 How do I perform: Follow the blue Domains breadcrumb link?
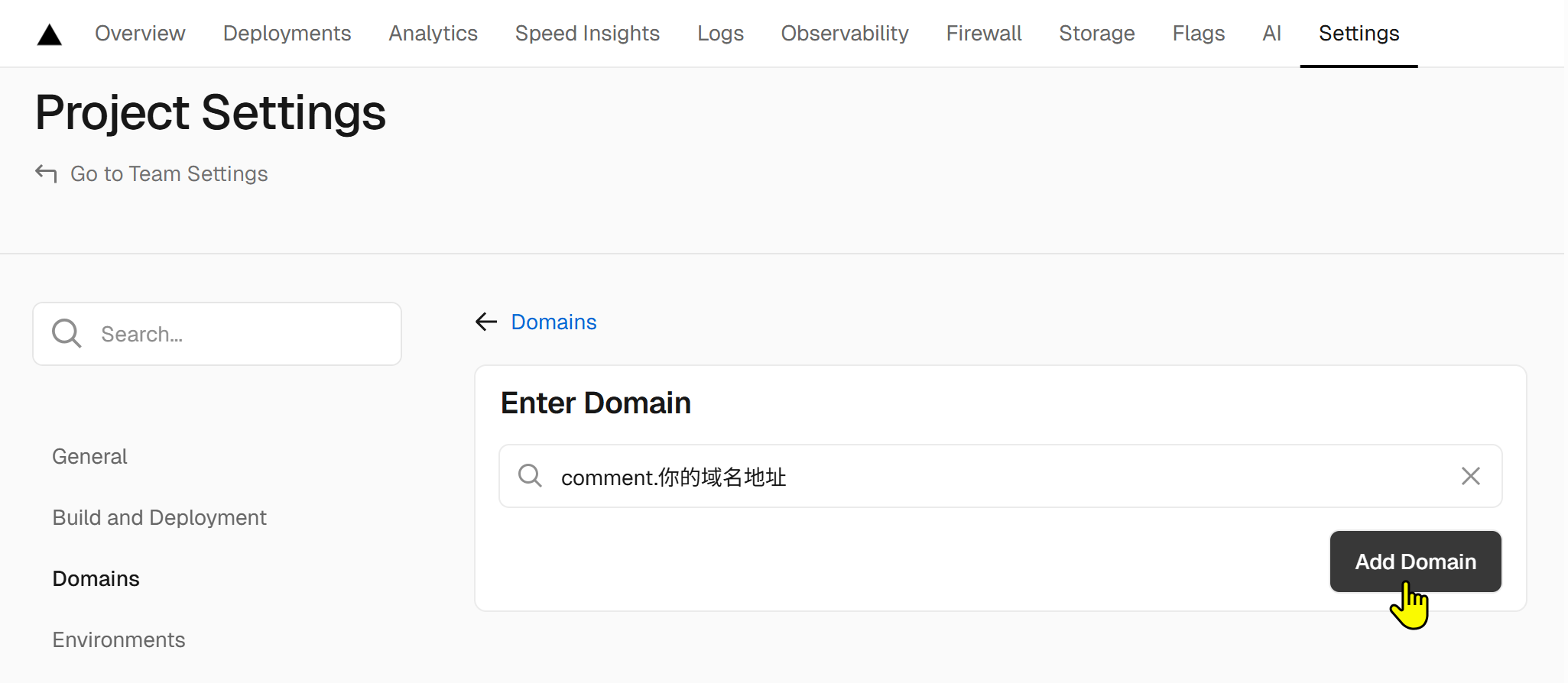[554, 322]
